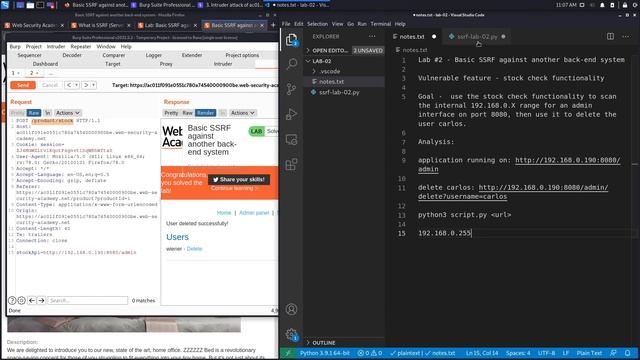The image size is (640, 360).
Task: Click 'UTF-8' encoding in status bar
Action: (546, 353)
